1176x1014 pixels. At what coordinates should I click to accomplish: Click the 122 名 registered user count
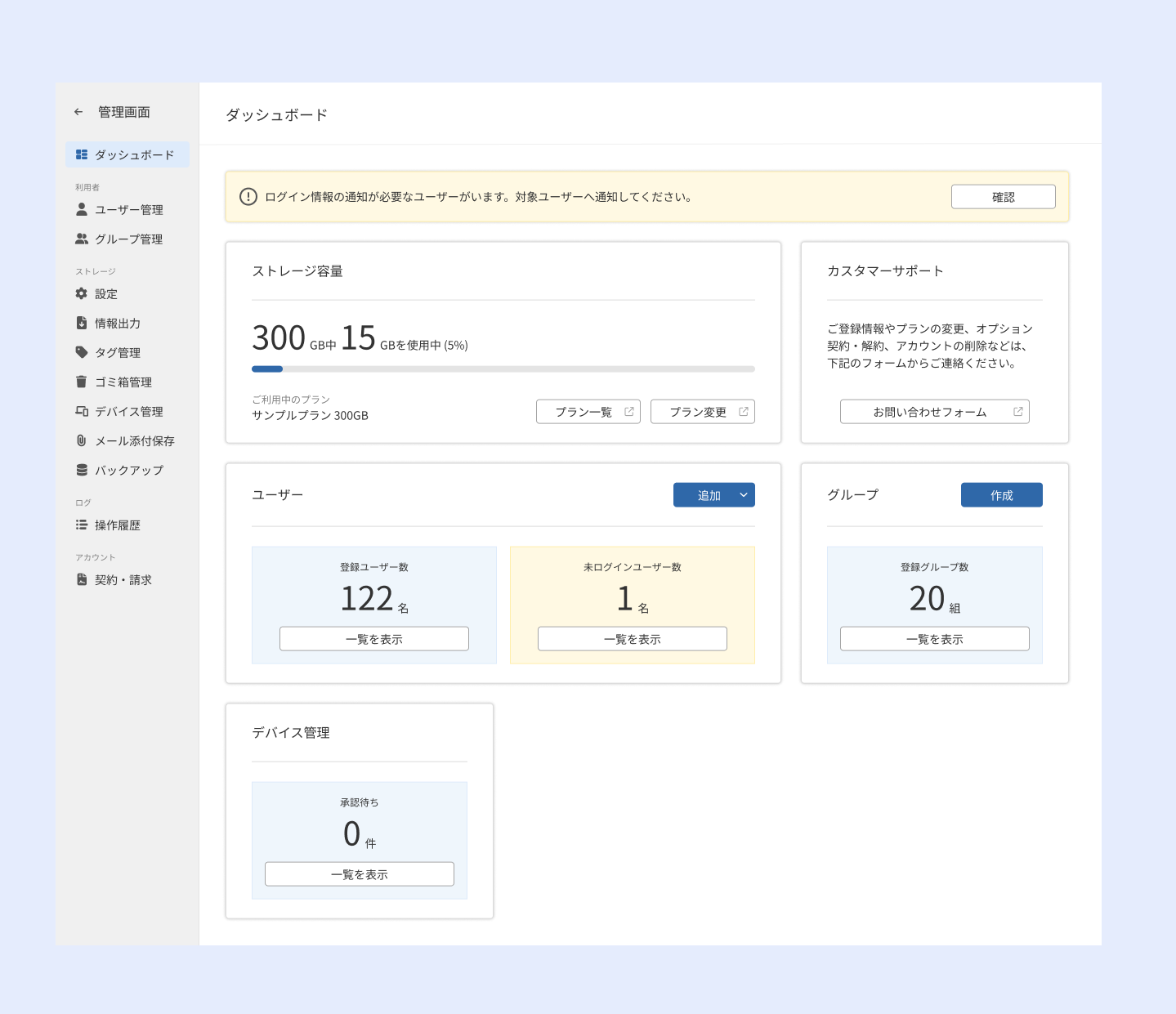374,600
